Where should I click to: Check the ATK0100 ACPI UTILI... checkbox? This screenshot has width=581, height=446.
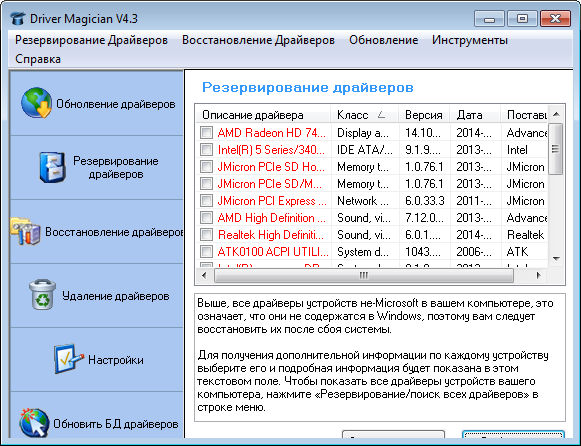[x=206, y=252]
